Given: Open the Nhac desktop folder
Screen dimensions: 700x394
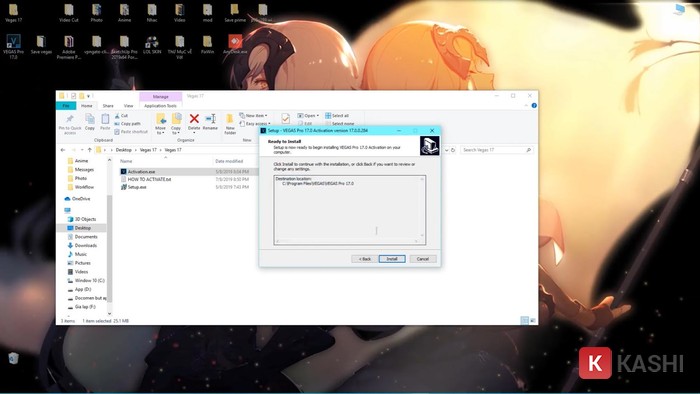Looking at the screenshot, I should coord(152,12).
